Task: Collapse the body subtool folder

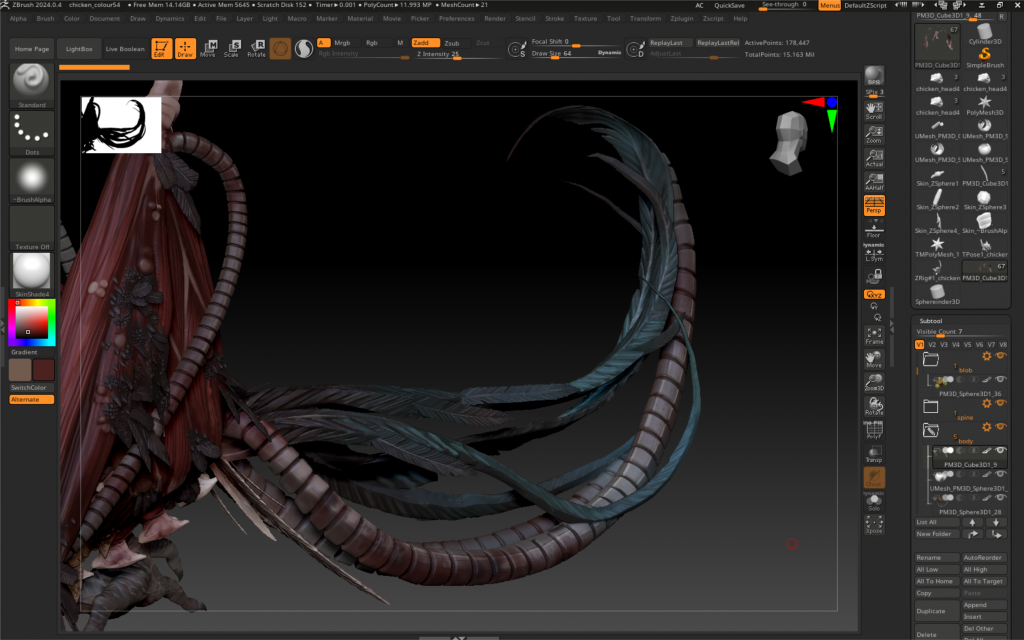Action: click(x=931, y=430)
